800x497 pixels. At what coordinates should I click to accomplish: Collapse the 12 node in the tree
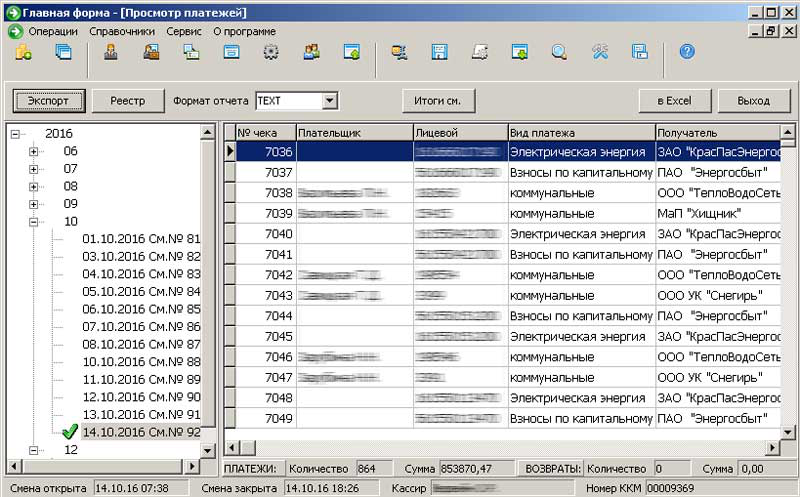(33, 450)
